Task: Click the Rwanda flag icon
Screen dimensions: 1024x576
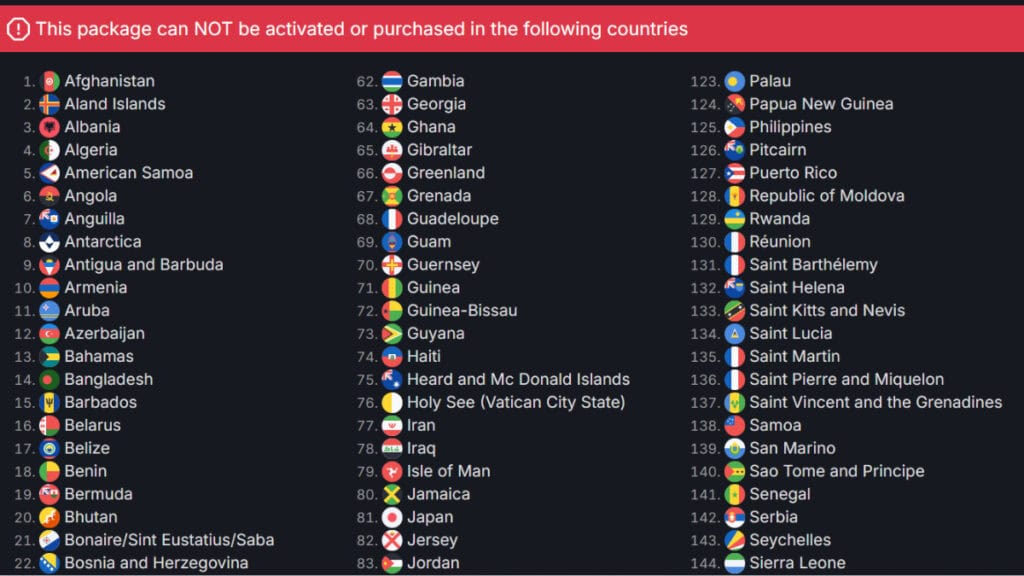Action: click(x=736, y=219)
